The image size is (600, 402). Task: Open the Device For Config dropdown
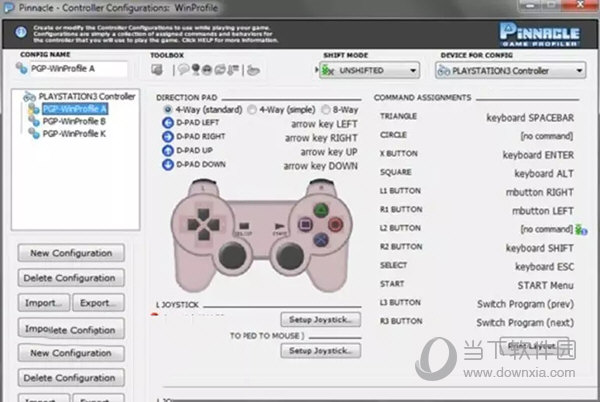pos(510,71)
